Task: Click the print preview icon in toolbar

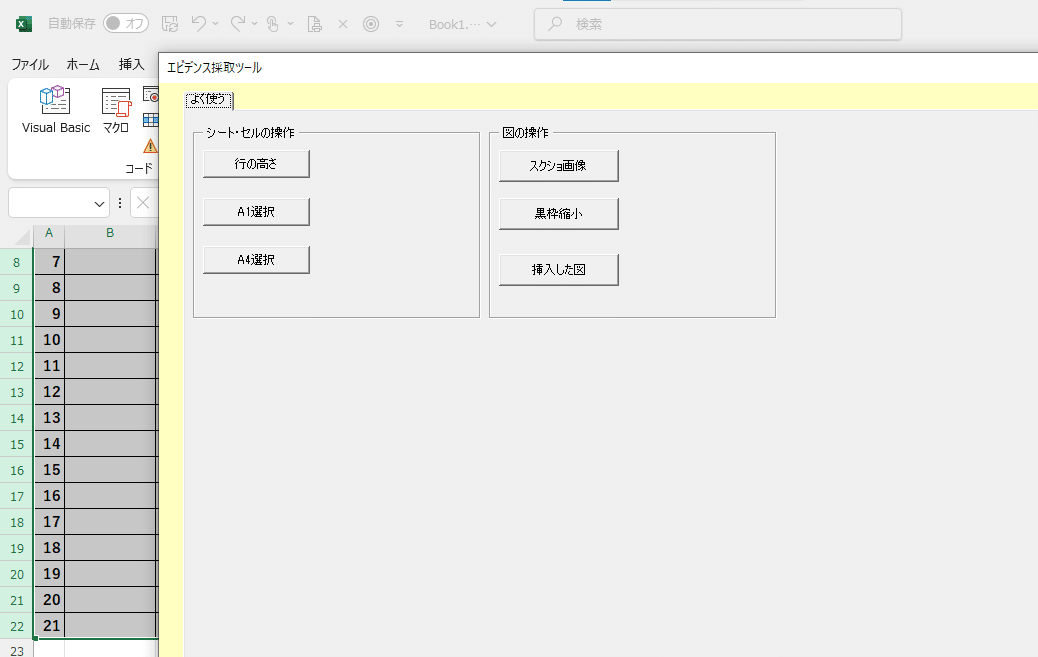Action: pos(314,25)
